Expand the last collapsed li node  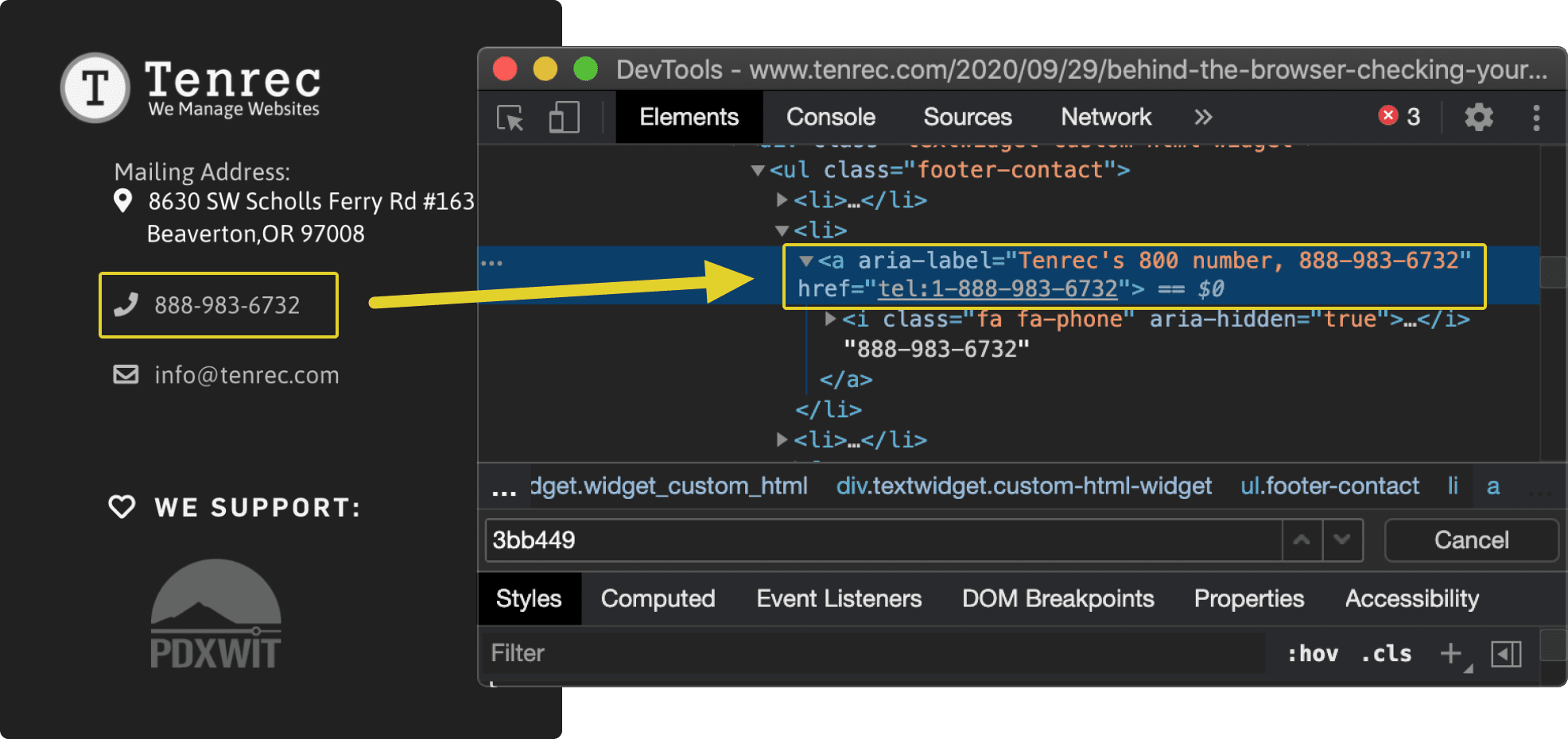click(782, 440)
